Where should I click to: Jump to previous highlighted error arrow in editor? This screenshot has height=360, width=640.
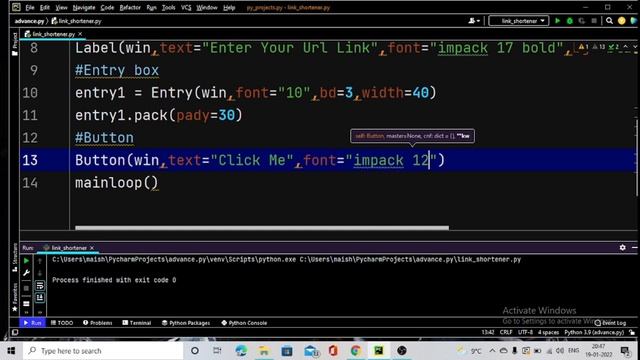[x=625, y=47]
